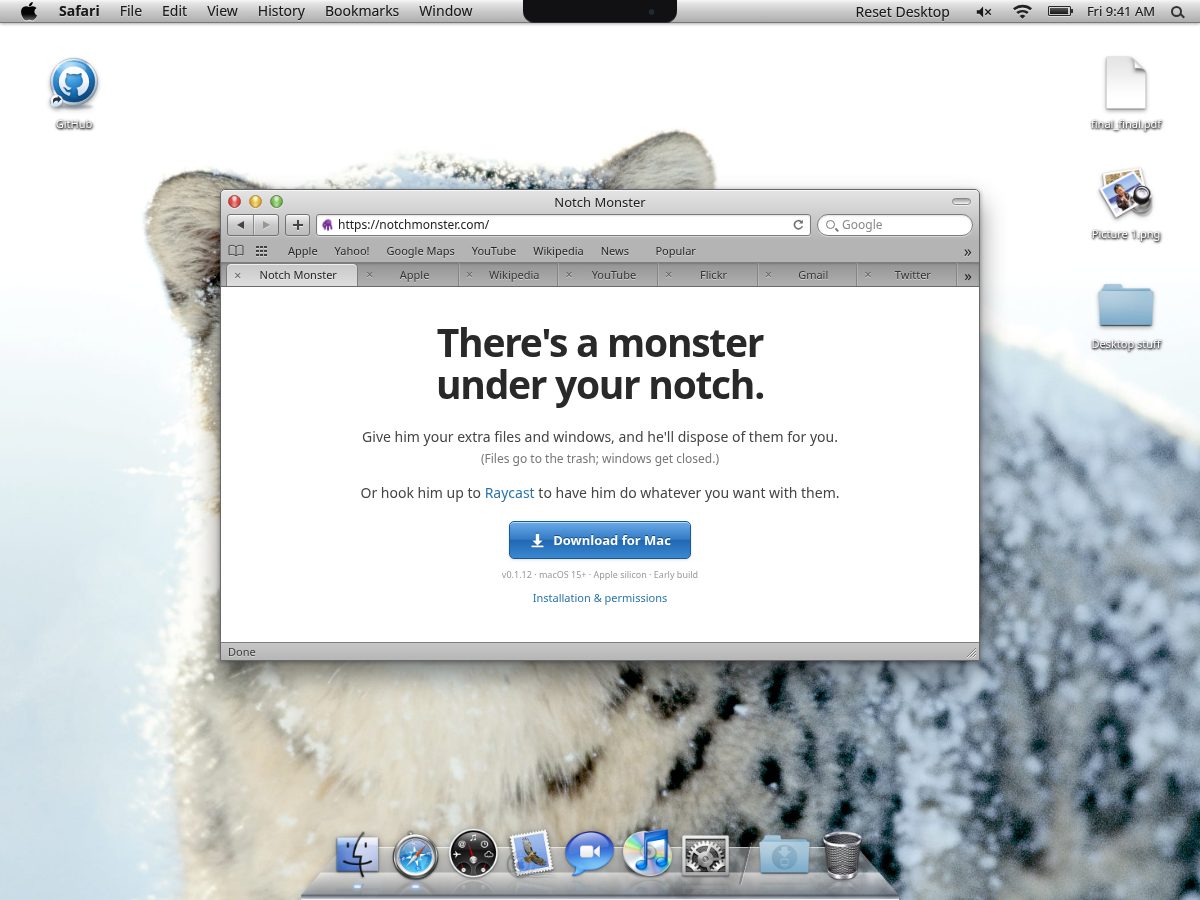The image size is (1200, 900).
Task: Click the Download for Mac button
Action: click(600, 540)
